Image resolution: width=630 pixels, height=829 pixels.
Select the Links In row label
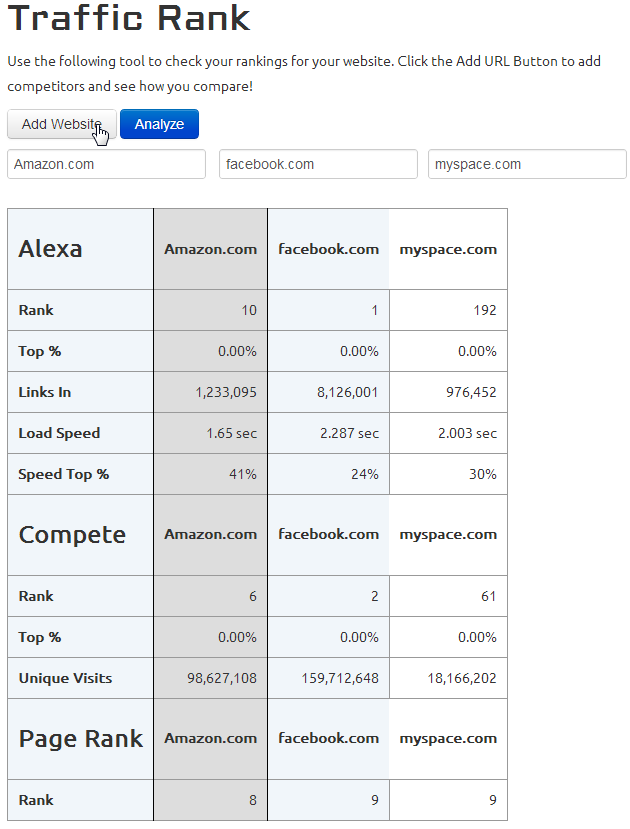[x=42, y=392]
